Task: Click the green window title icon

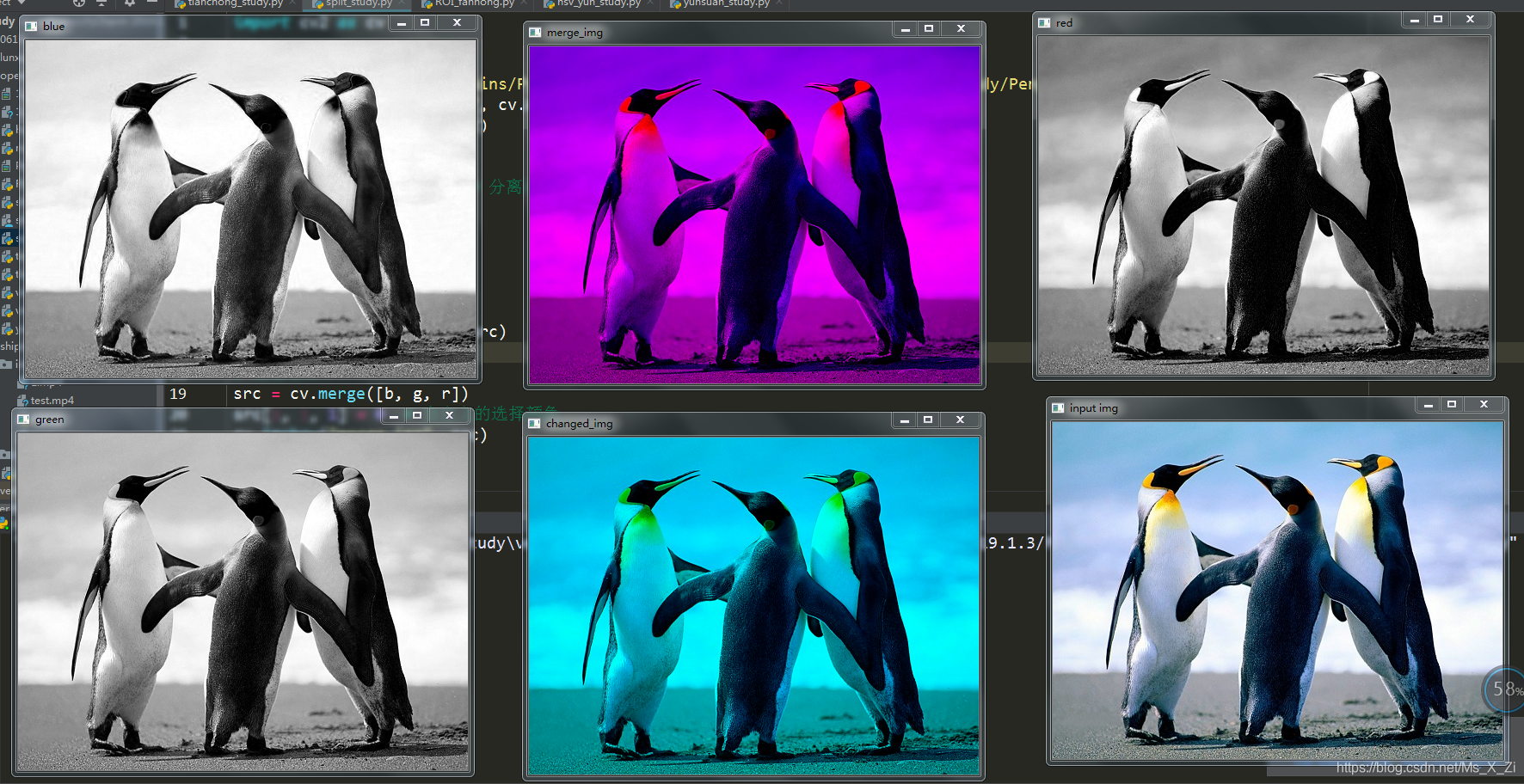Action: pos(23,420)
